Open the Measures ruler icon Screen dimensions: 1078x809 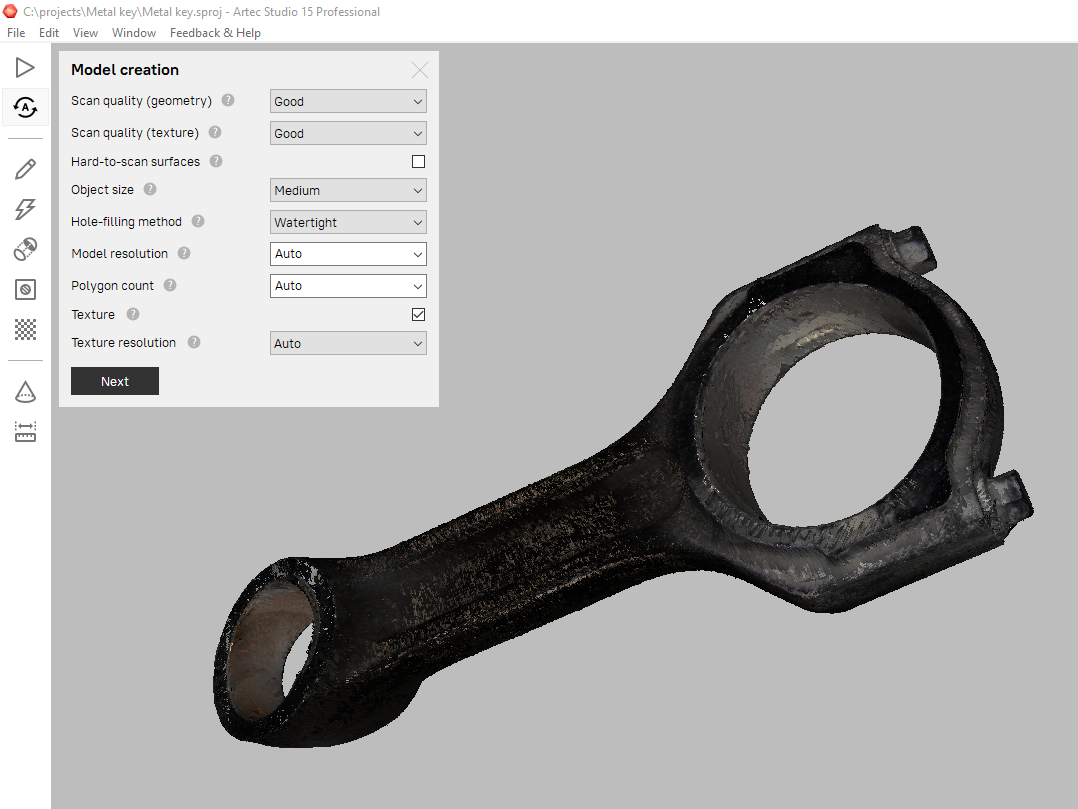(25, 432)
